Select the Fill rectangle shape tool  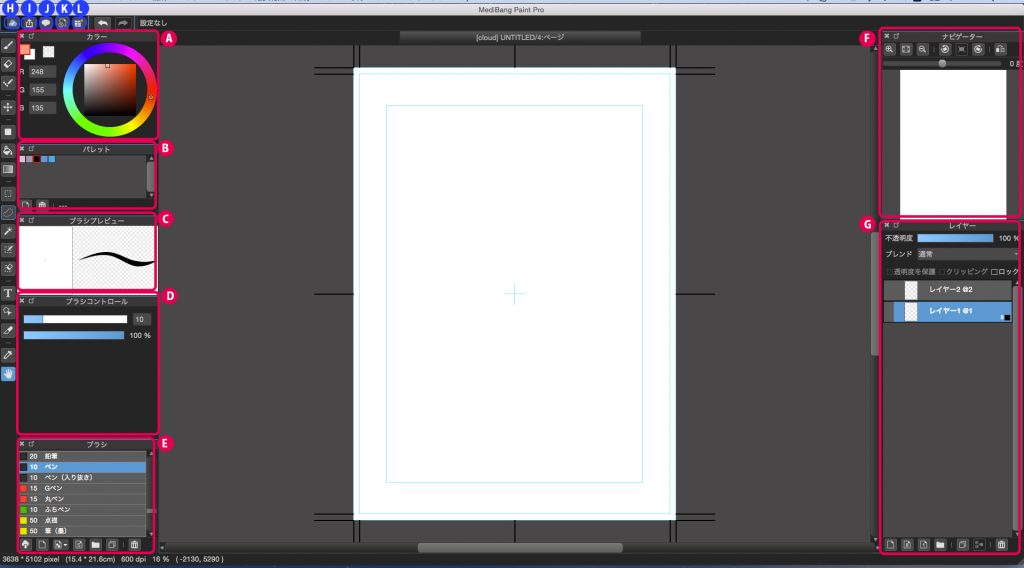click(8, 132)
